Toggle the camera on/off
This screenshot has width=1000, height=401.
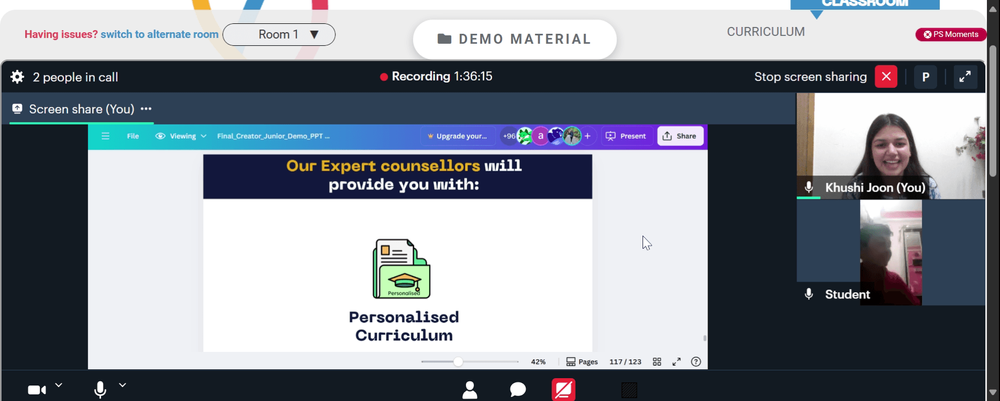coord(36,390)
